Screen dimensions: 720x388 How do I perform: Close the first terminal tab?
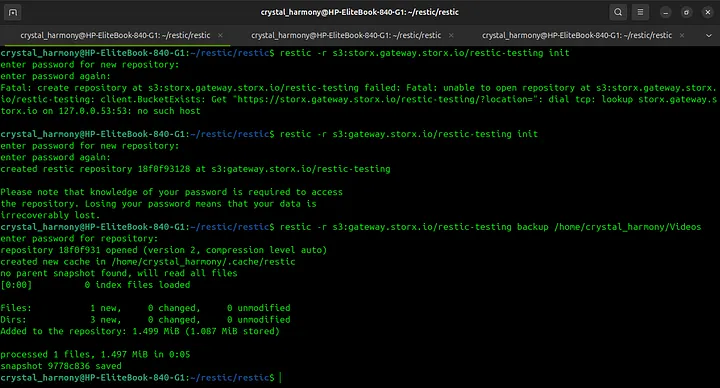click(x=220, y=35)
